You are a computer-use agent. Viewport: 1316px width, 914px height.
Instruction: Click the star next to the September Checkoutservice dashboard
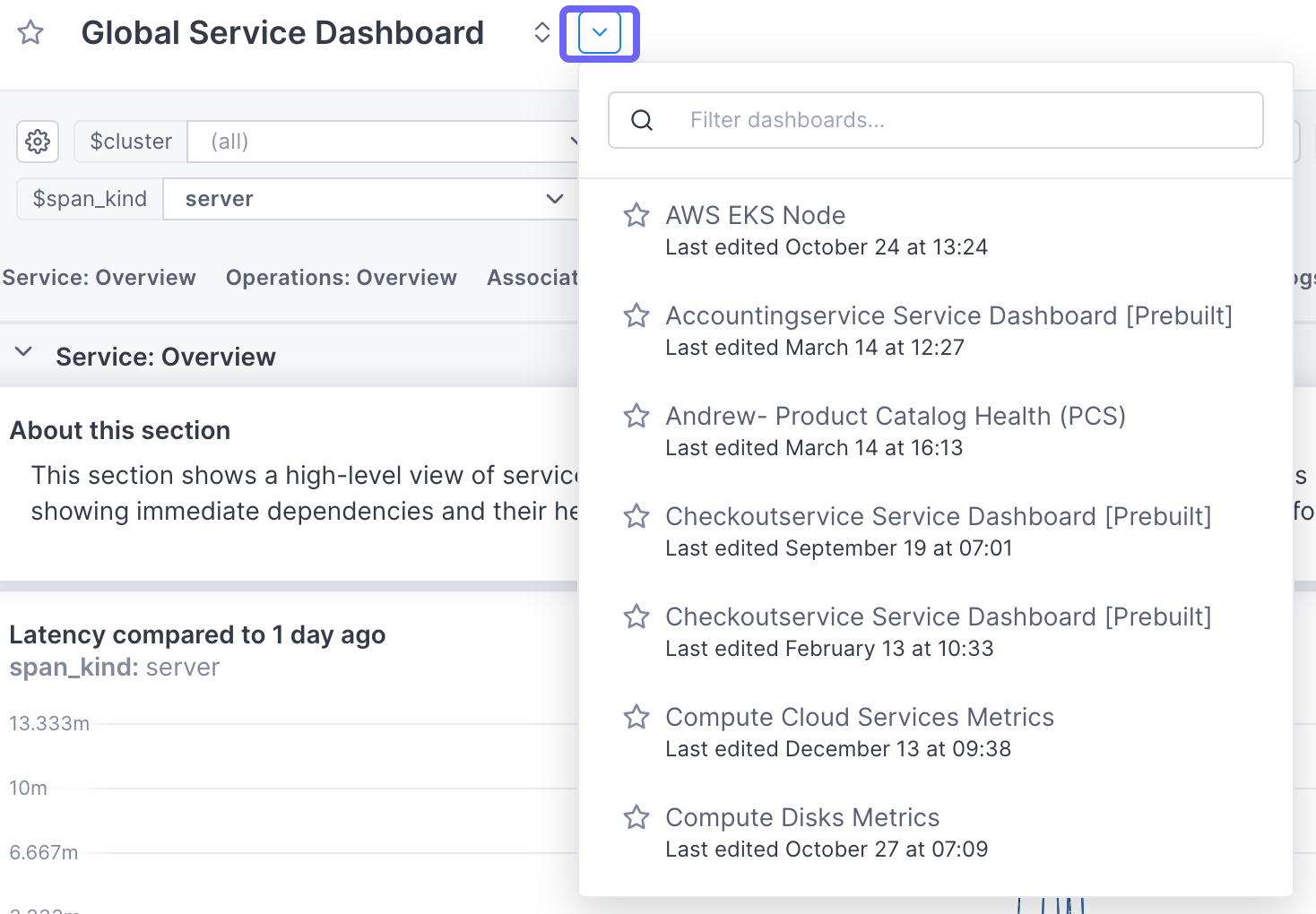tap(636, 516)
